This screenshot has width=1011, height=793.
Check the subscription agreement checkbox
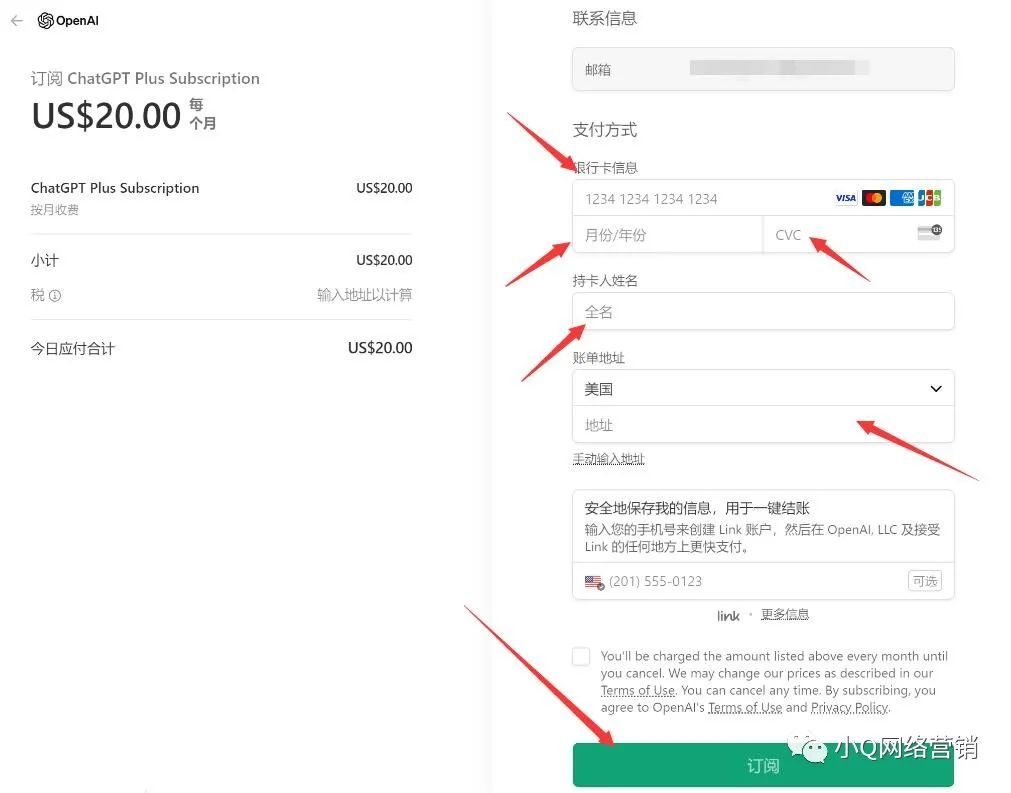click(581, 656)
